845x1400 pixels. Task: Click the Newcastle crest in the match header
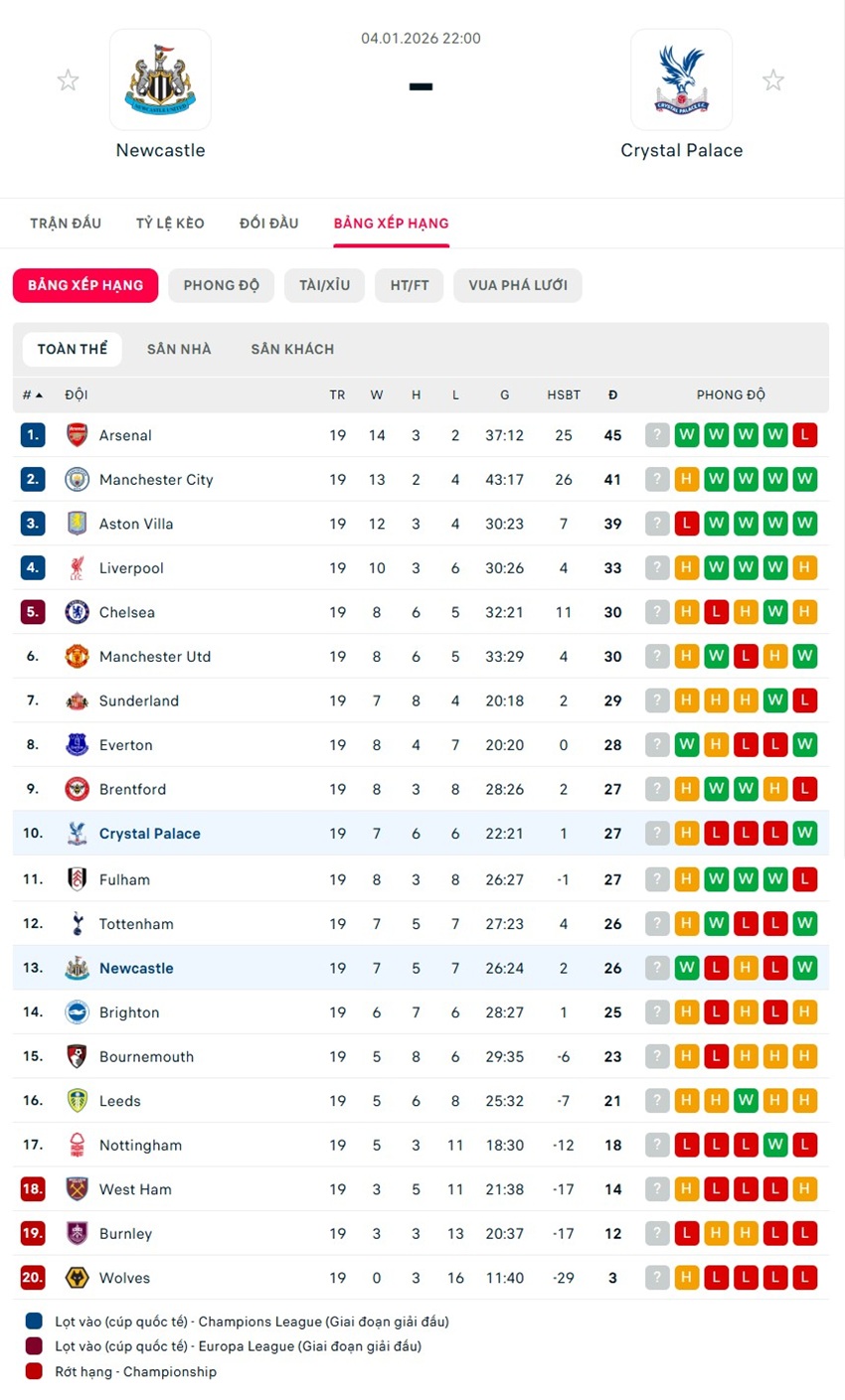click(160, 79)
